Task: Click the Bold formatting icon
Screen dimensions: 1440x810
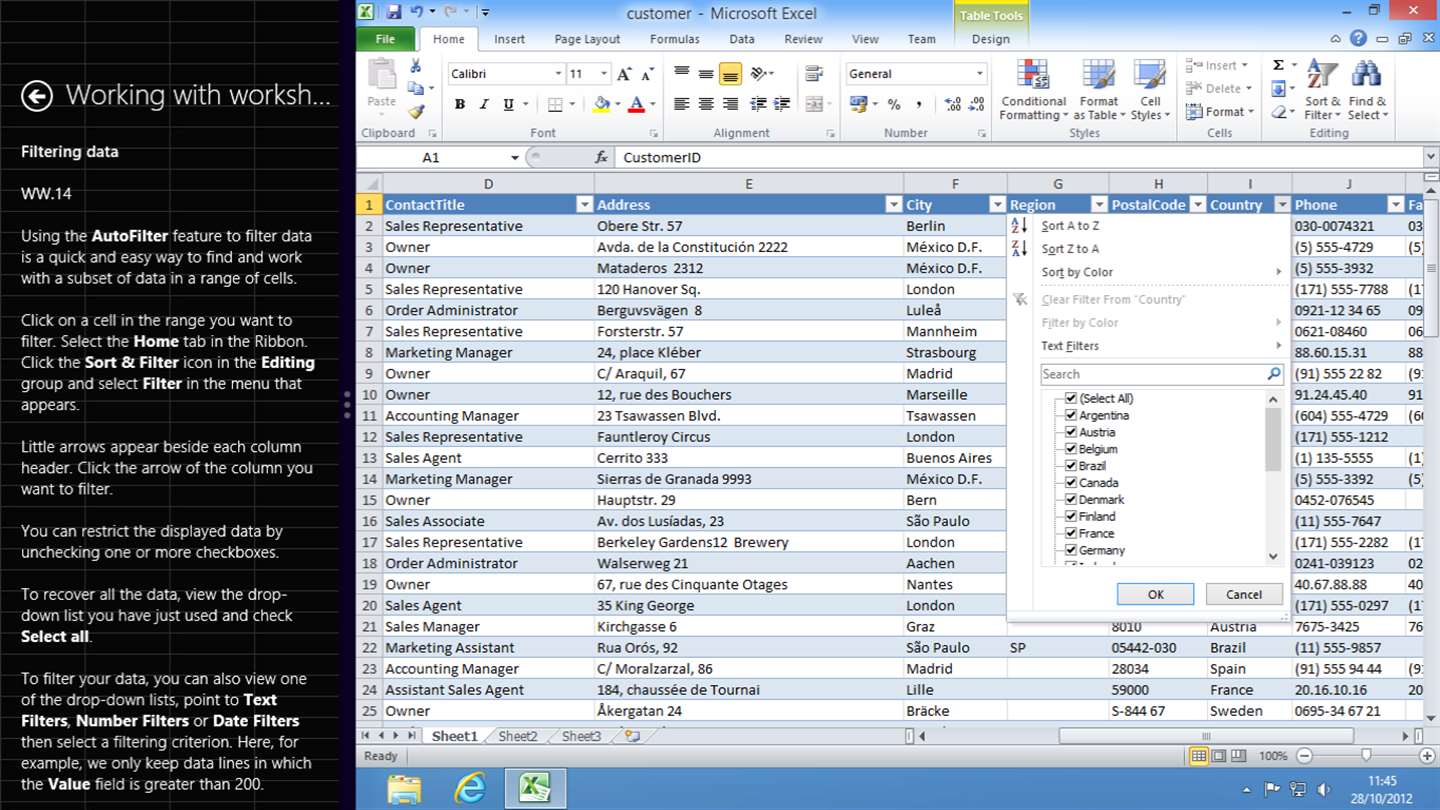Action: point(460,104)
